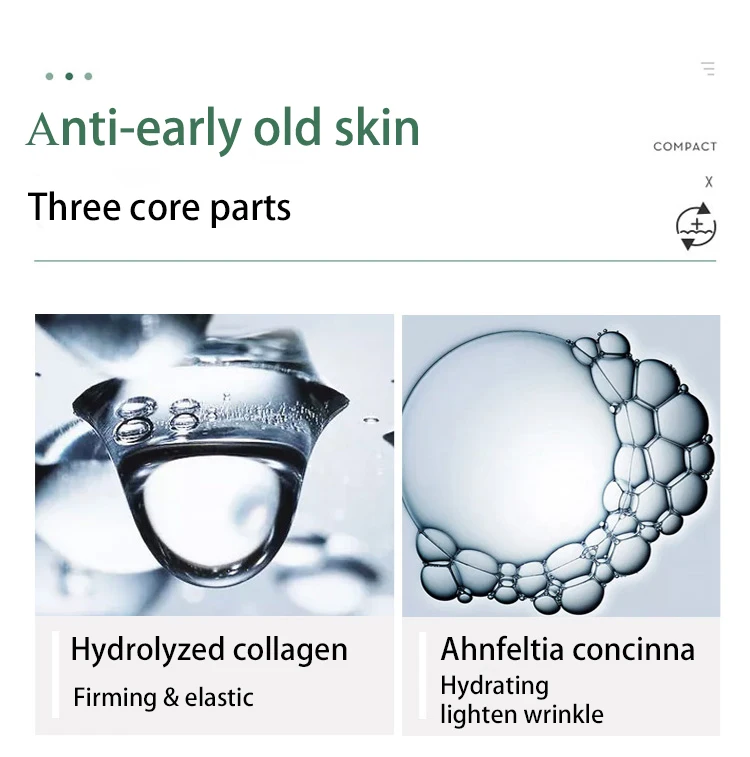Click the Anti-early old skin heading
Viewport: 750px width, 757px height.
pos(222,129)
